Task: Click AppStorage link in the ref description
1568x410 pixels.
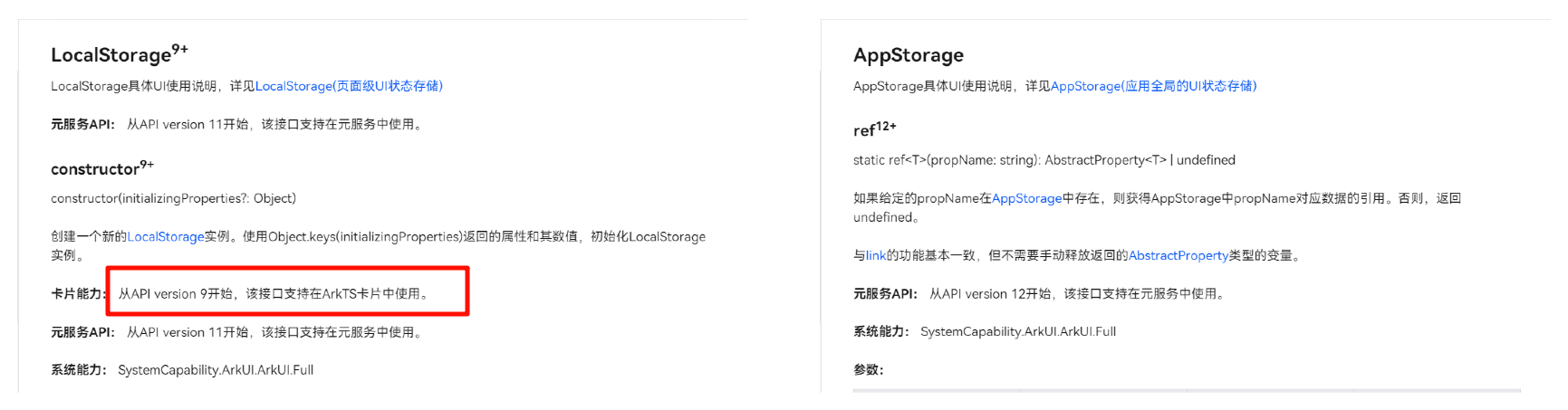Action: click(1026, 198)
